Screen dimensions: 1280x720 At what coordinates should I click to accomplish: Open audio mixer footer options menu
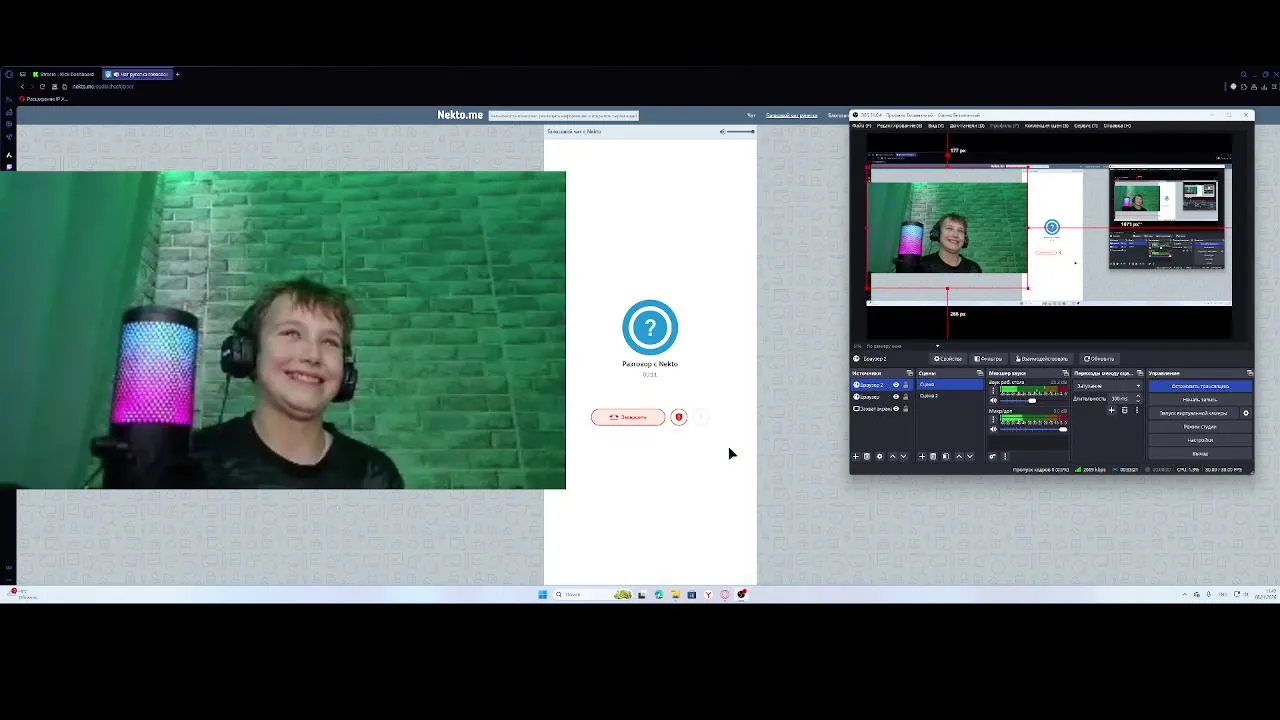click(x=1005, y=456)
